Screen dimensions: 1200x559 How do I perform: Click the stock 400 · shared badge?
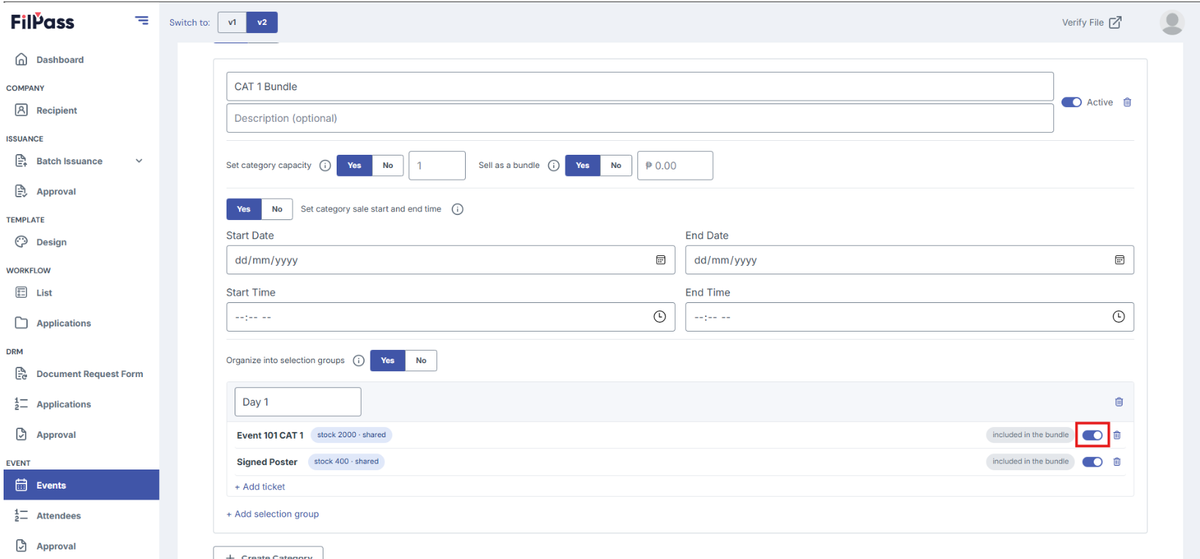tap(346, 461)
